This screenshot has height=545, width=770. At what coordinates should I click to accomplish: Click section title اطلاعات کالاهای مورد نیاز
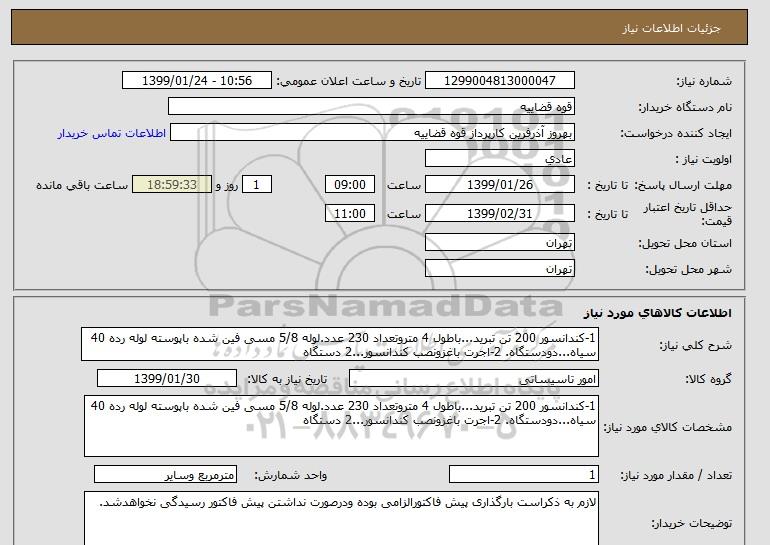click(x=657, y=313)
